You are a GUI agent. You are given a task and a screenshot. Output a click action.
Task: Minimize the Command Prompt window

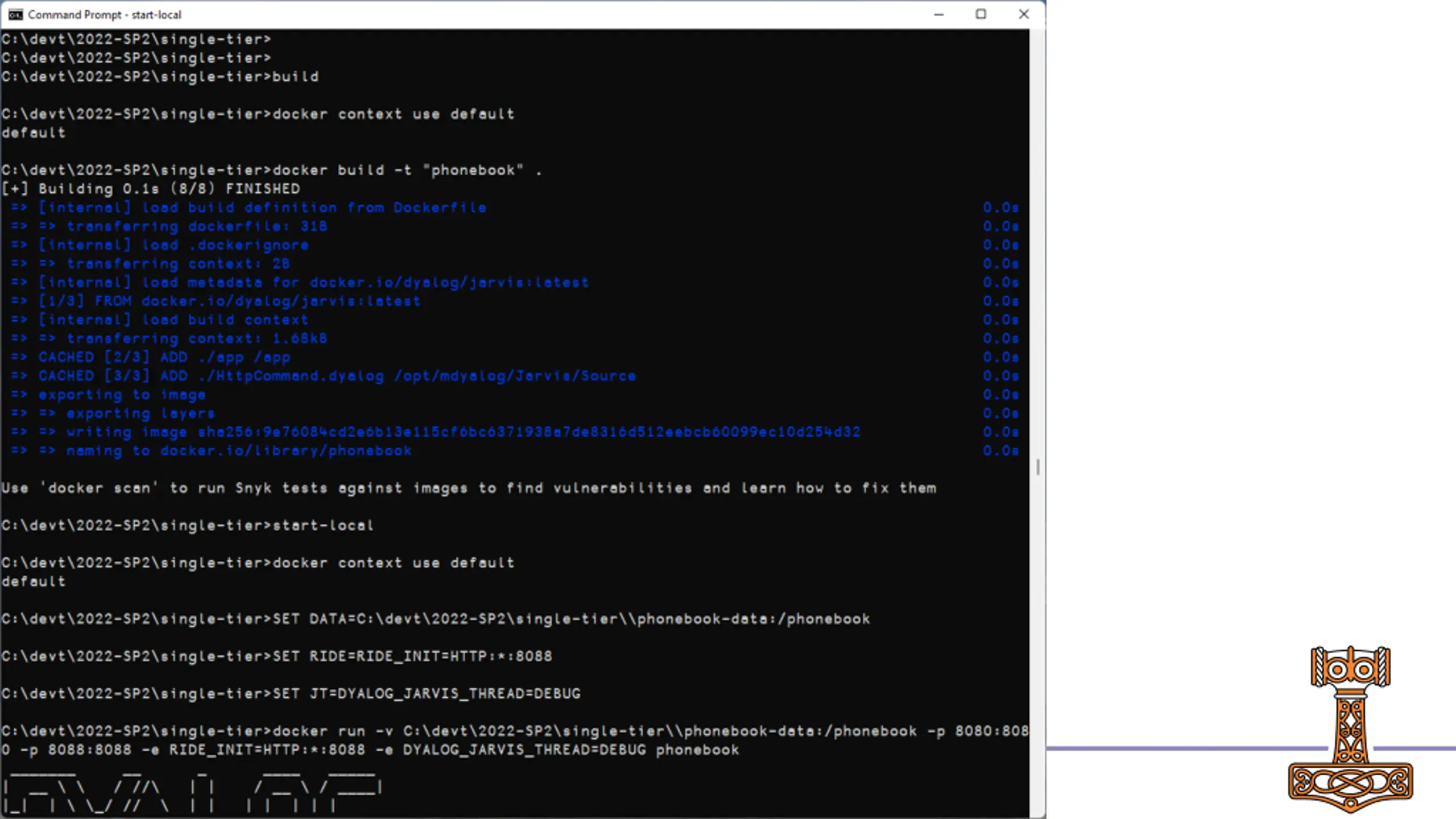tap(939, 15)
